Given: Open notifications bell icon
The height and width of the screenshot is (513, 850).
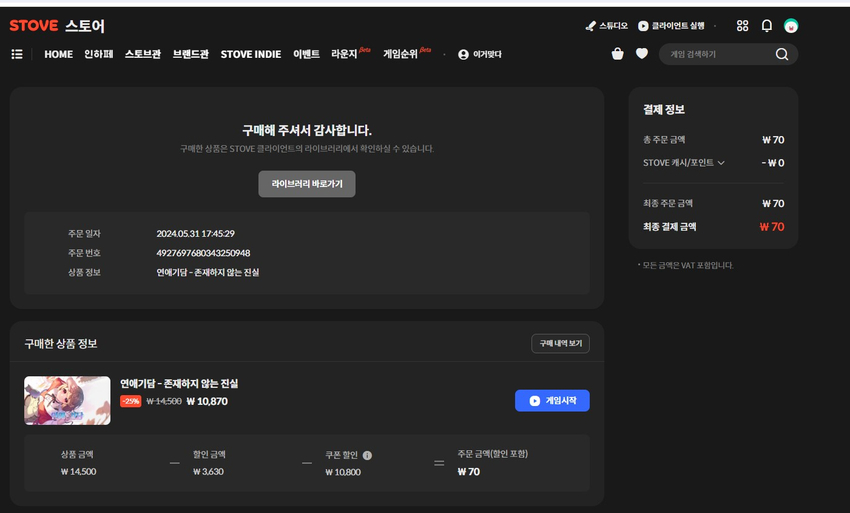Looking at the screenshot, I should click(767, 25).
